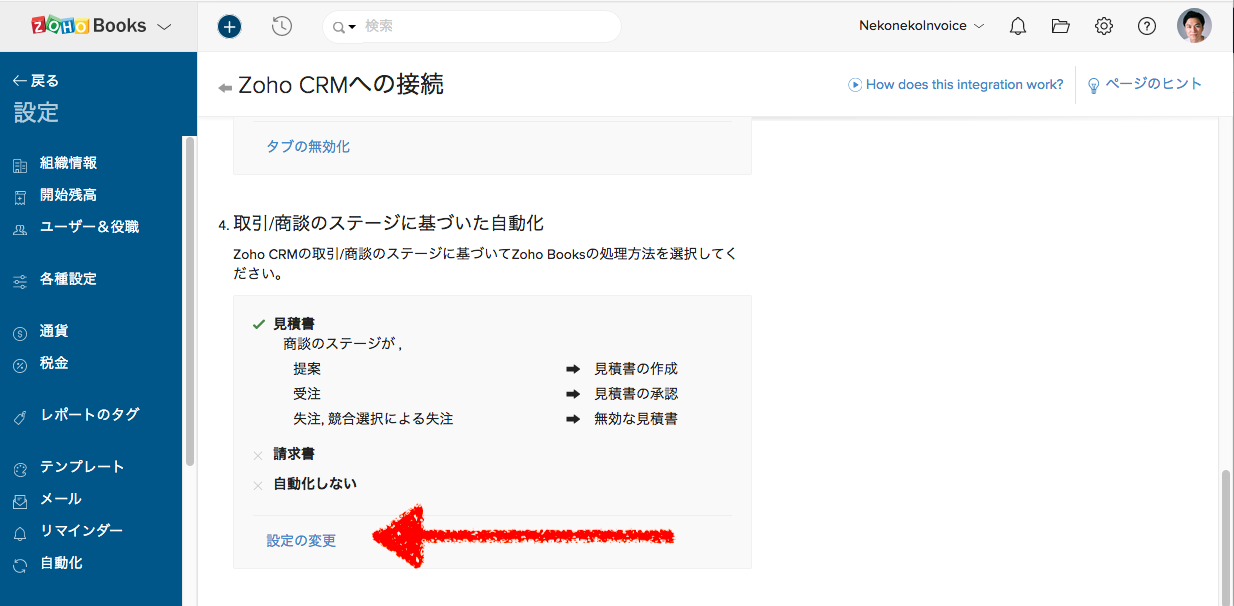Open the recent history clock icon
This screenshot has width=1234, height=606.
[x=282, y=27]
